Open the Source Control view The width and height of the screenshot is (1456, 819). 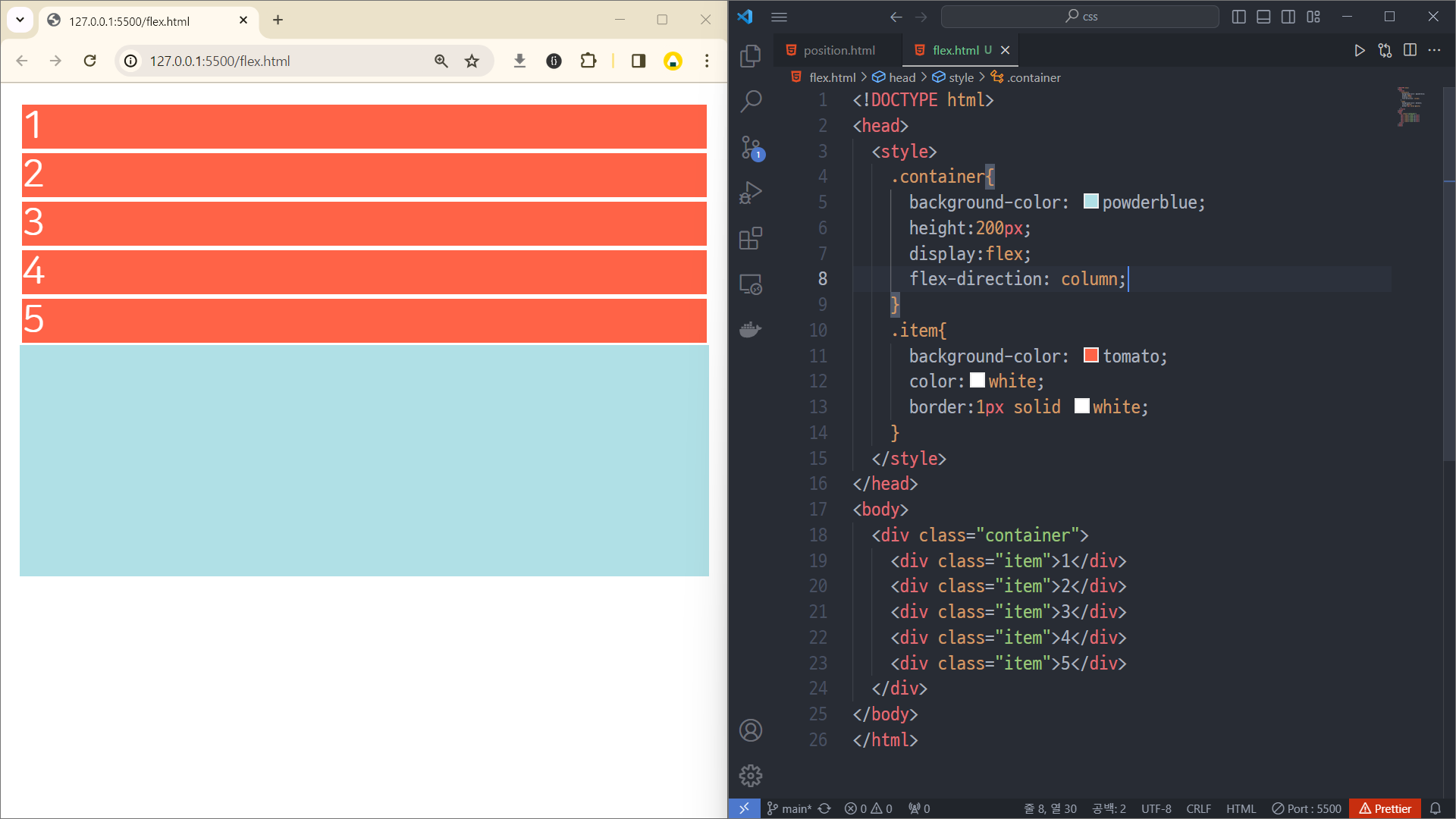click(750, 147)
